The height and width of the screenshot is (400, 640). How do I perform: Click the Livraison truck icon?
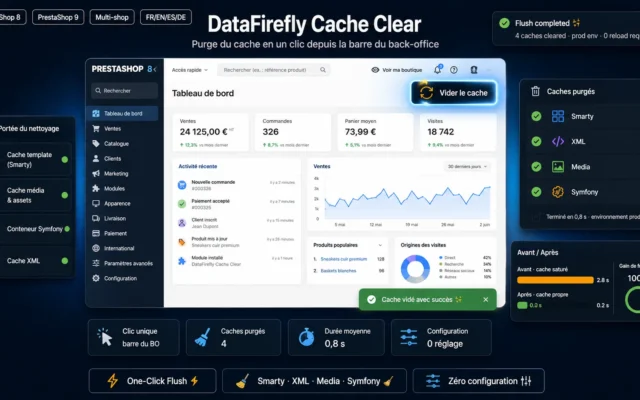96,218
